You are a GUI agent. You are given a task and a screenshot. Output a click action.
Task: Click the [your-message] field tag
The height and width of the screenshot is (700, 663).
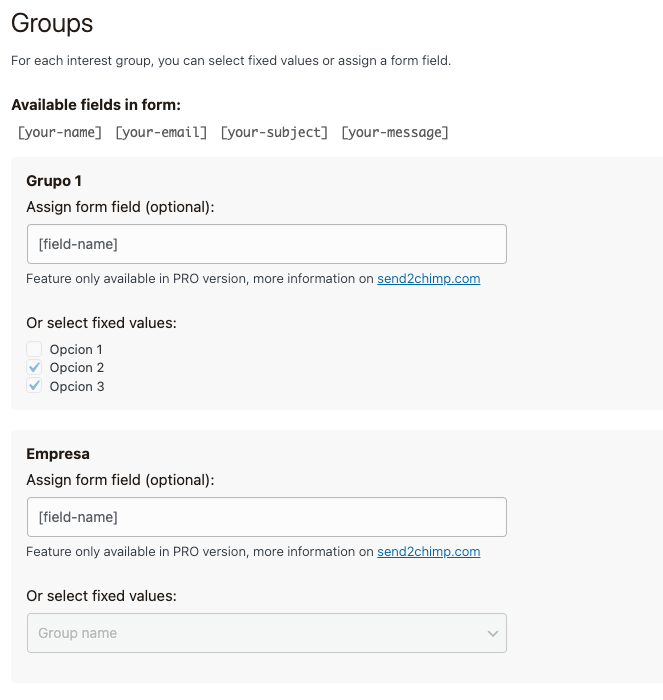(x=395, y=132)
